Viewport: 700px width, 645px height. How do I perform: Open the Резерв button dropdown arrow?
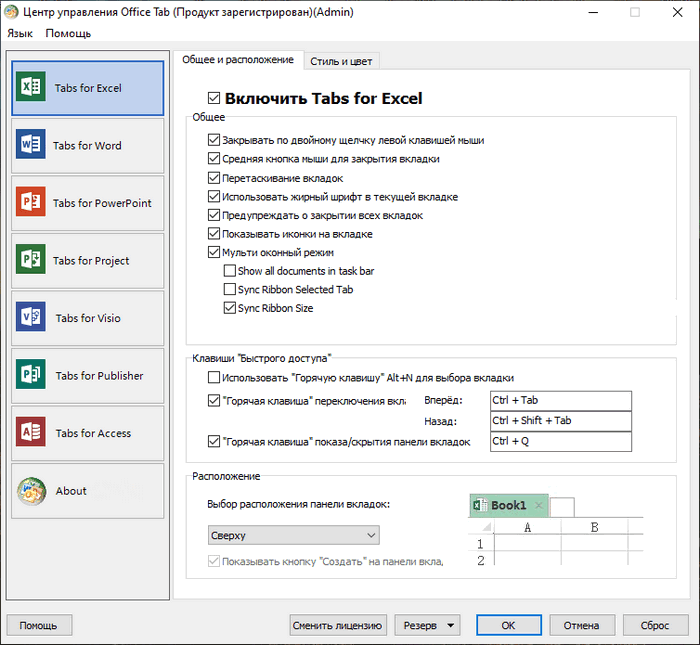coord(451,625)
